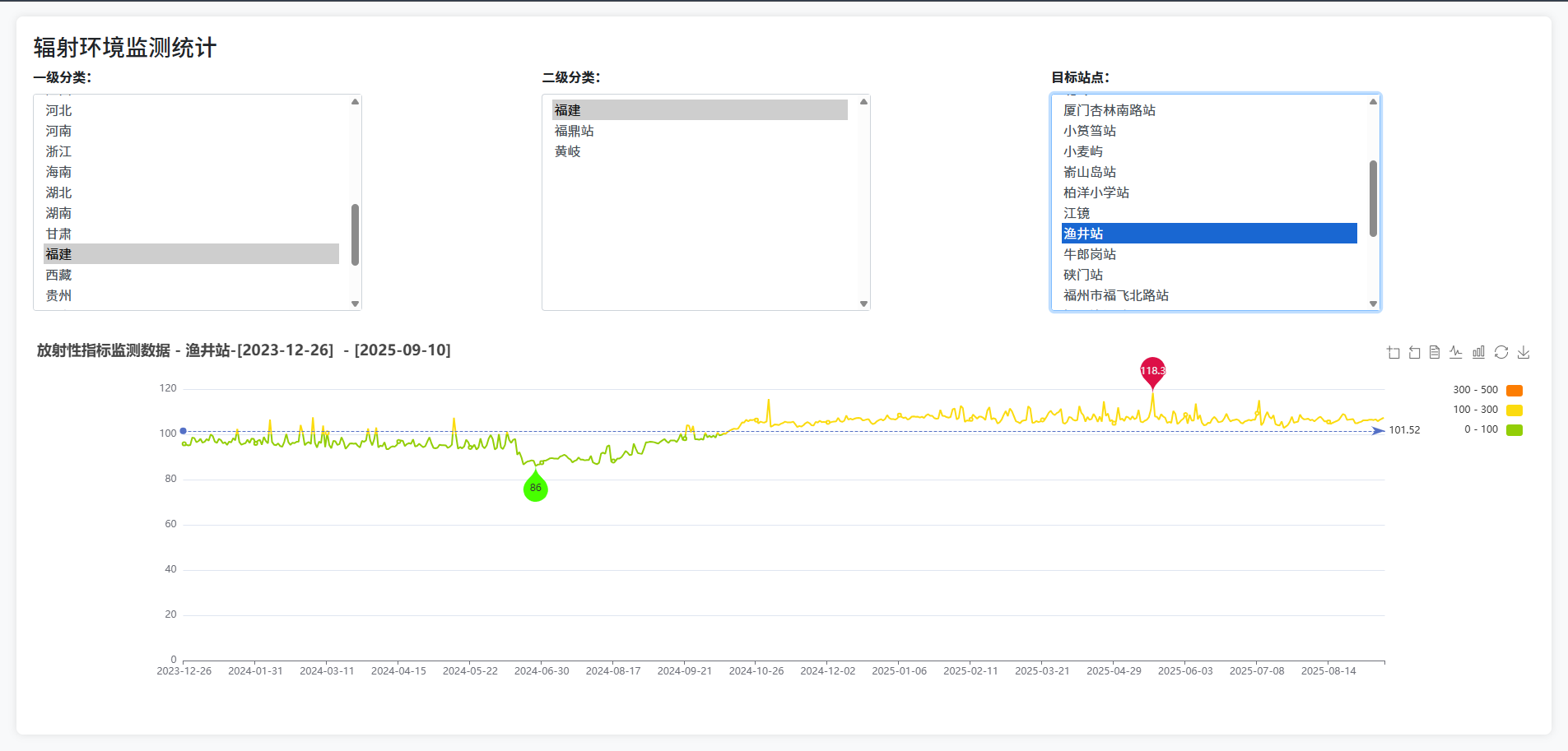Download chart as image icon
1568x751 pixels.
1524,352
